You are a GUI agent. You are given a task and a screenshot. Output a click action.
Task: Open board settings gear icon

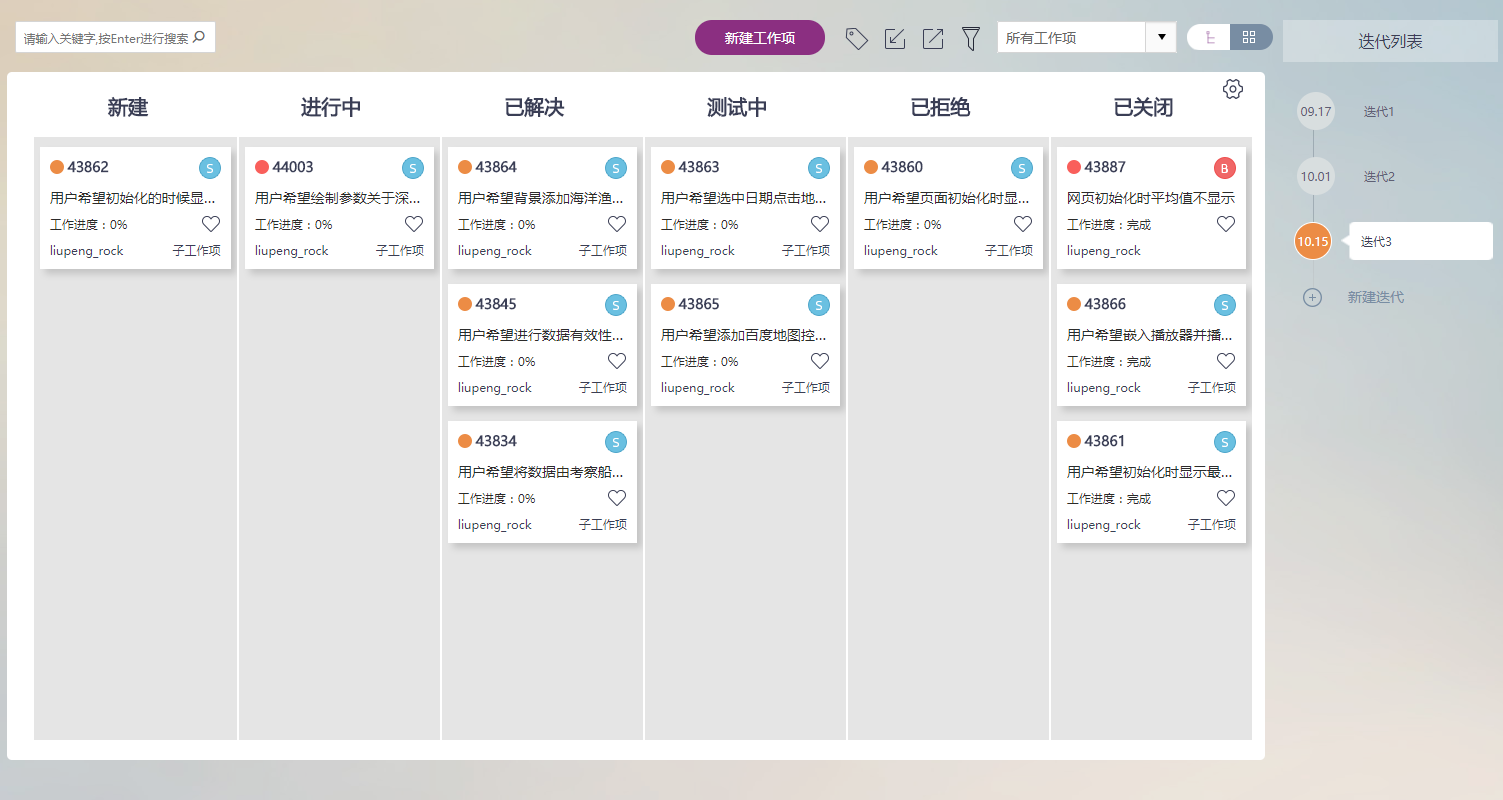(x=1232, y=89)
